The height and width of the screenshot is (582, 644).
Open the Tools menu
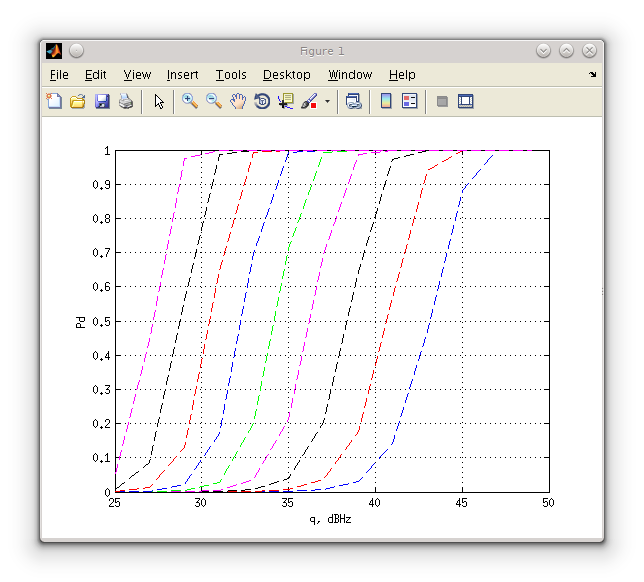[231, 75]
